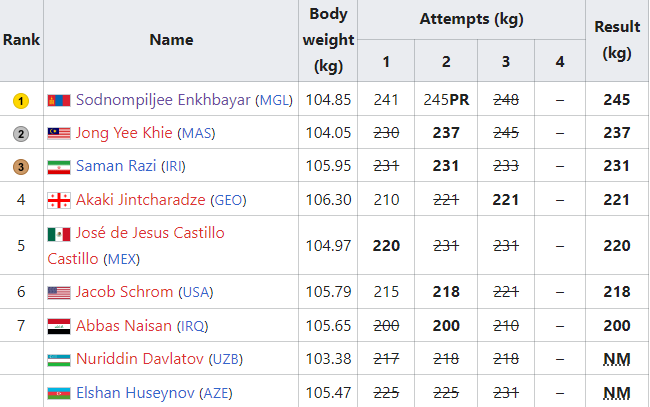This screenshot has height=407, width=650.
Task: Click the Mongolia flag icon
Action: click(58, 101)
